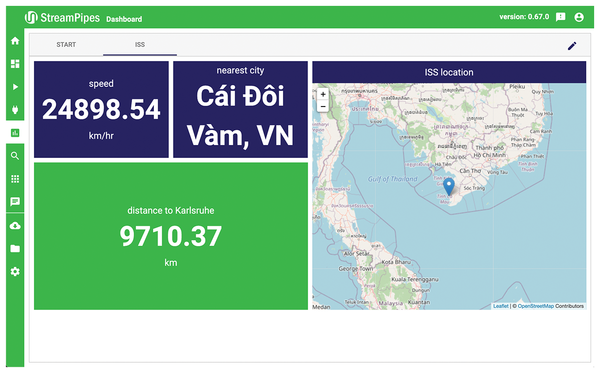This screenshot has height=373, width=600.
Task: Open the Connect plug icon
Action: (x=15, y=110)
